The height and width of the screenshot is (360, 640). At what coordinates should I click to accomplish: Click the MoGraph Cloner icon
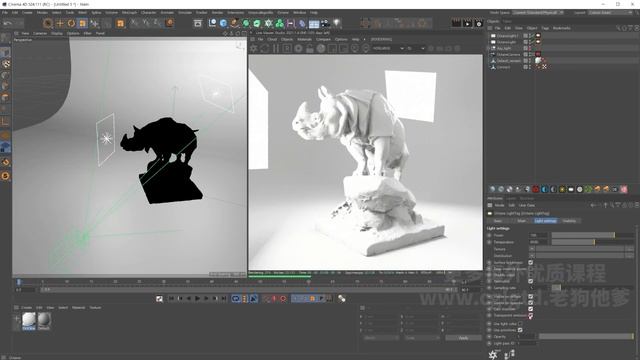(280, 23)
